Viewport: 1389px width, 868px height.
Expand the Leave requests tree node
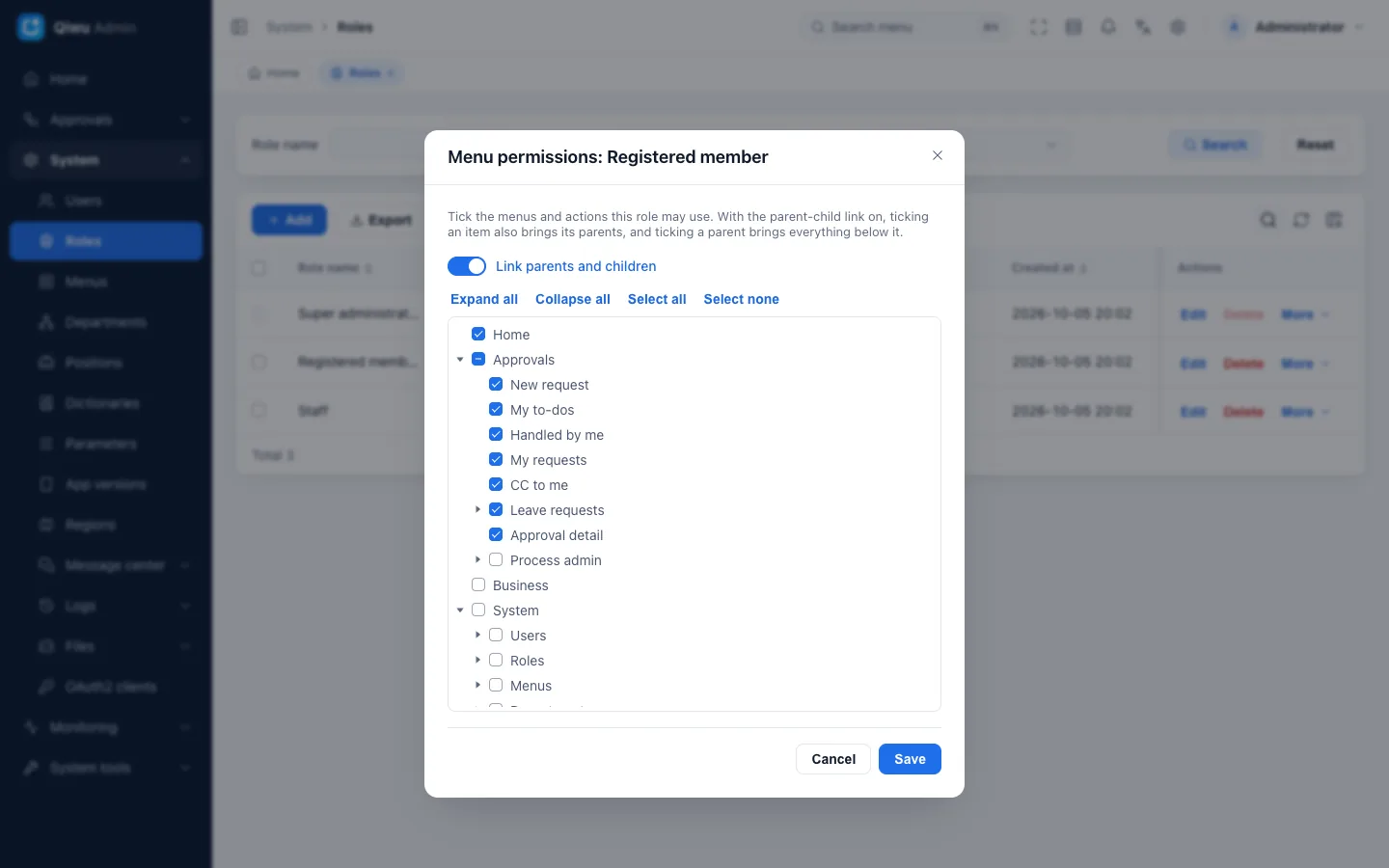pyautogui.click(x=477, y=509)
